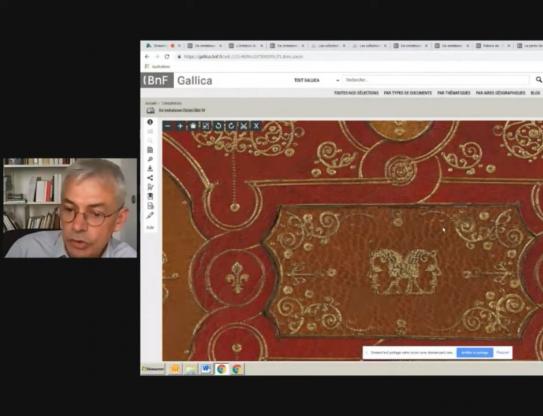Open the Aide help link in sidebar

click(150, 228)
